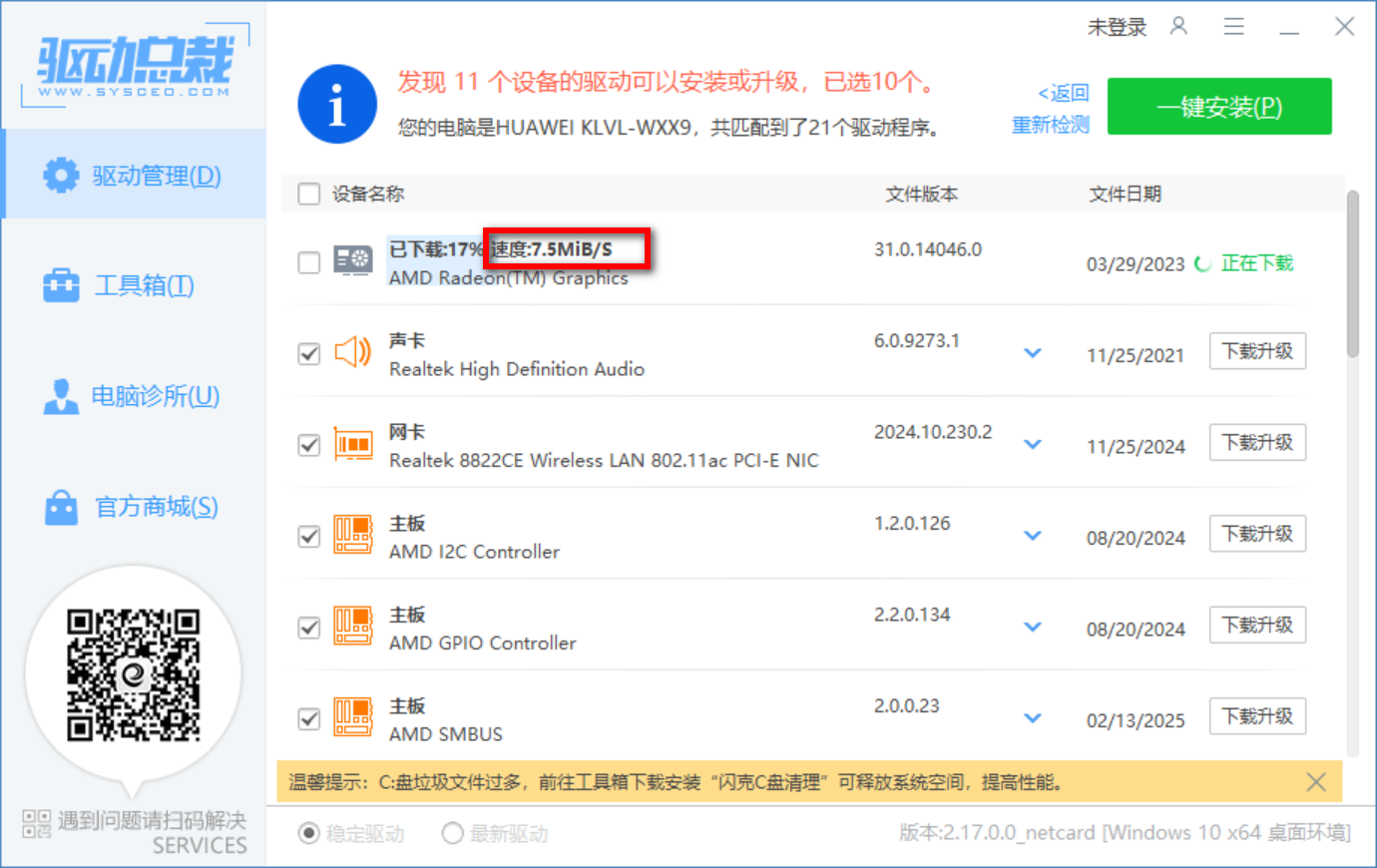Click the AMD I2C Controller motherboard icon
Screen dimensions: 1377x868
coord(353,535)
